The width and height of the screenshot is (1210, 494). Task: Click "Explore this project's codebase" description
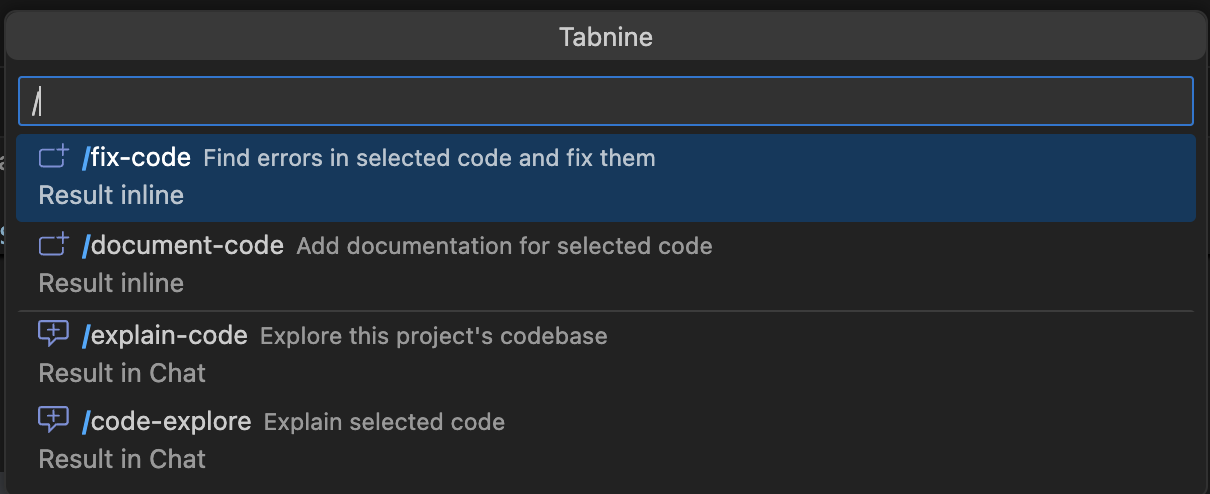pos(433,336)
